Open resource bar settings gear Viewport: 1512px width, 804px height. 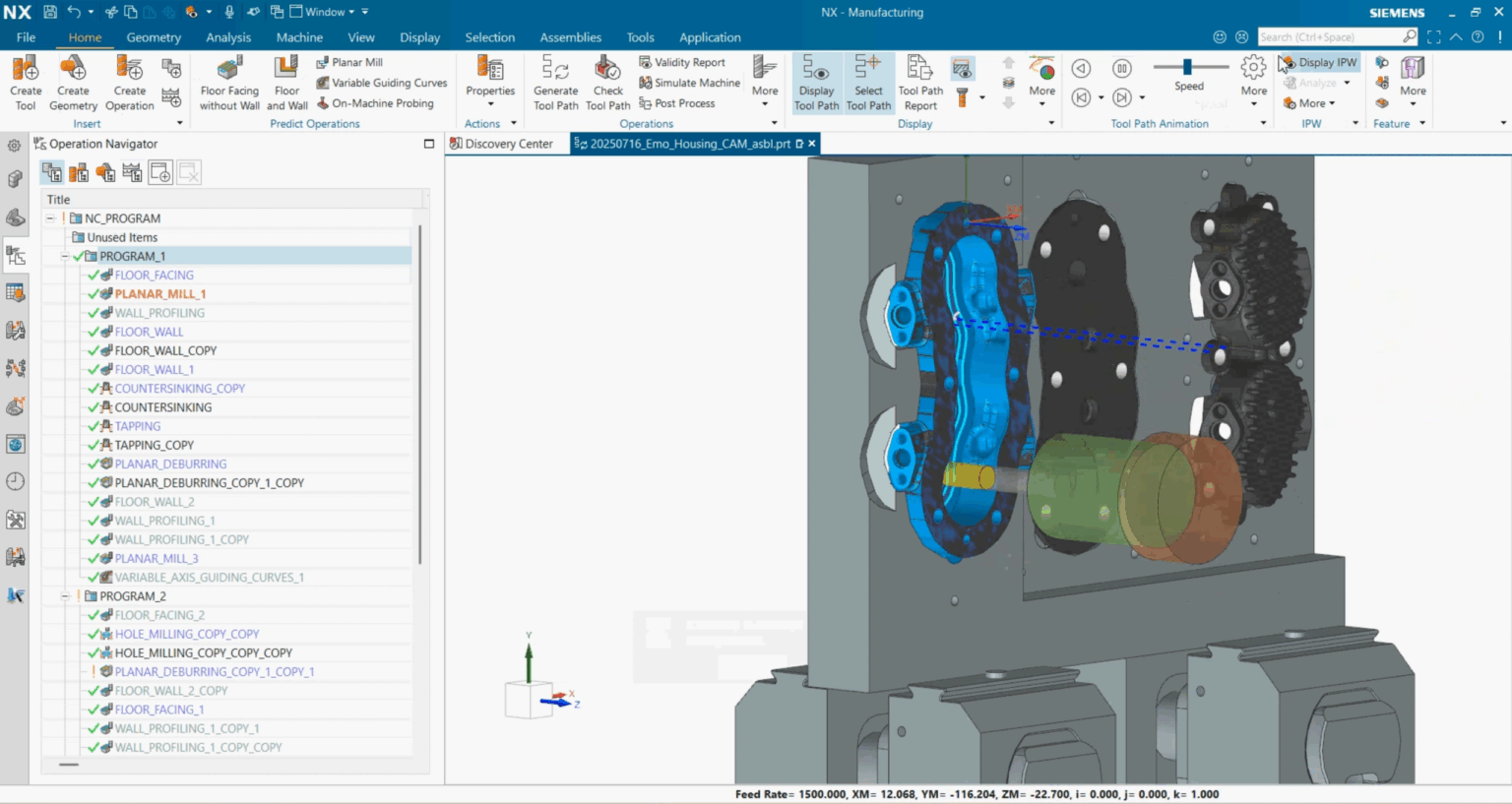[x=15, y=145]
